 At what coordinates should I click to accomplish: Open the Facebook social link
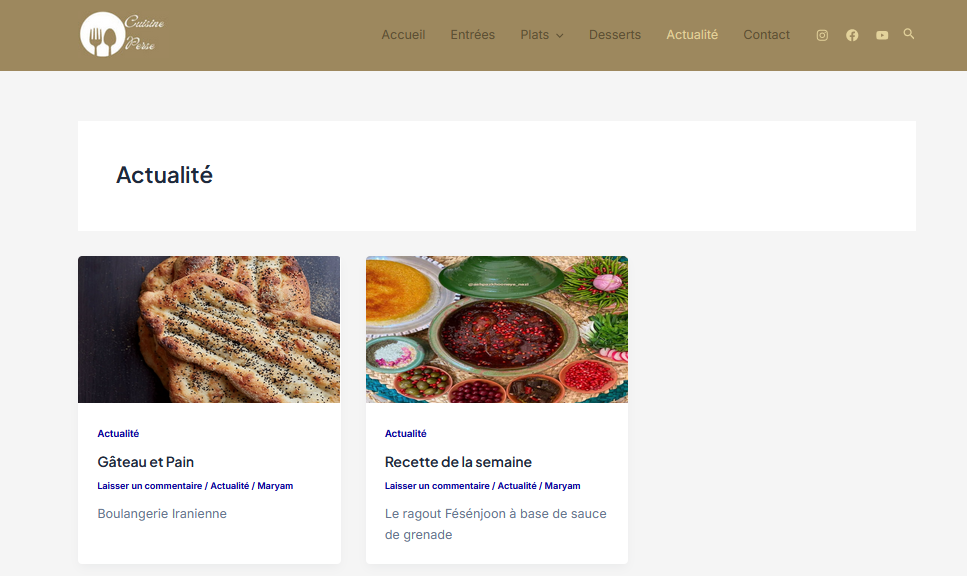[852, 35]
